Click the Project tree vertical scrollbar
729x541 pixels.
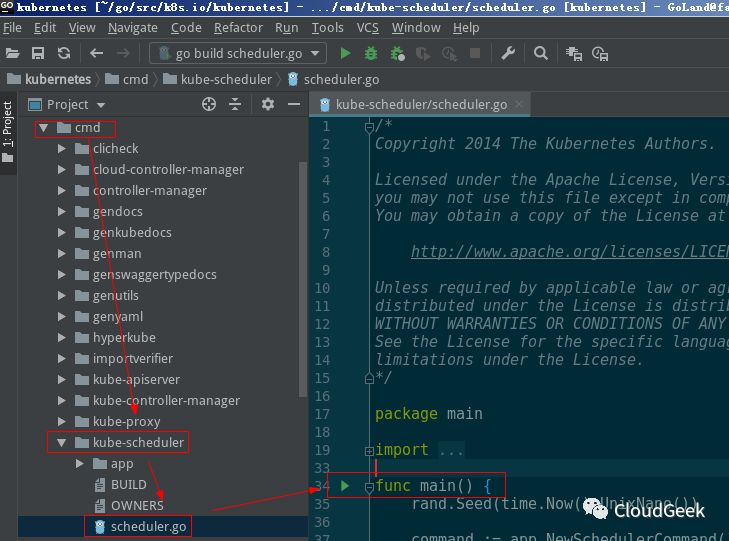[303, 280]
